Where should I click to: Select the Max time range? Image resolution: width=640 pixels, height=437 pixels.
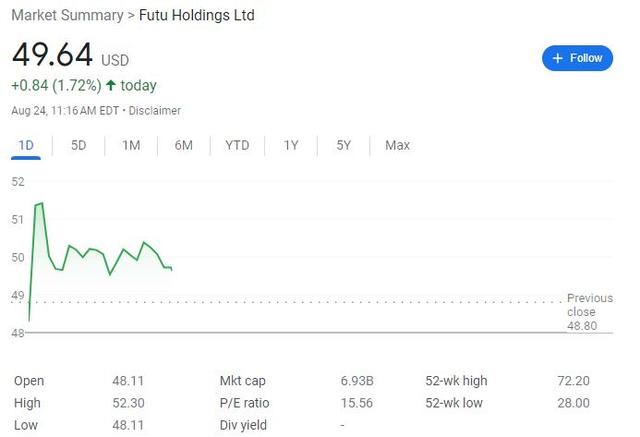click(x=397, y=145)
